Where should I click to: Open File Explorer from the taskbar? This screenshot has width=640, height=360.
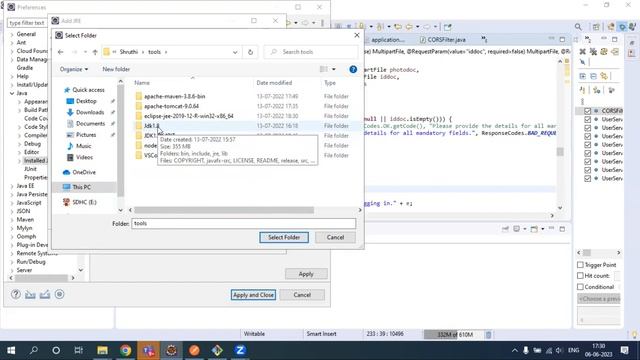pyautogui.click(x=102, y=350)
